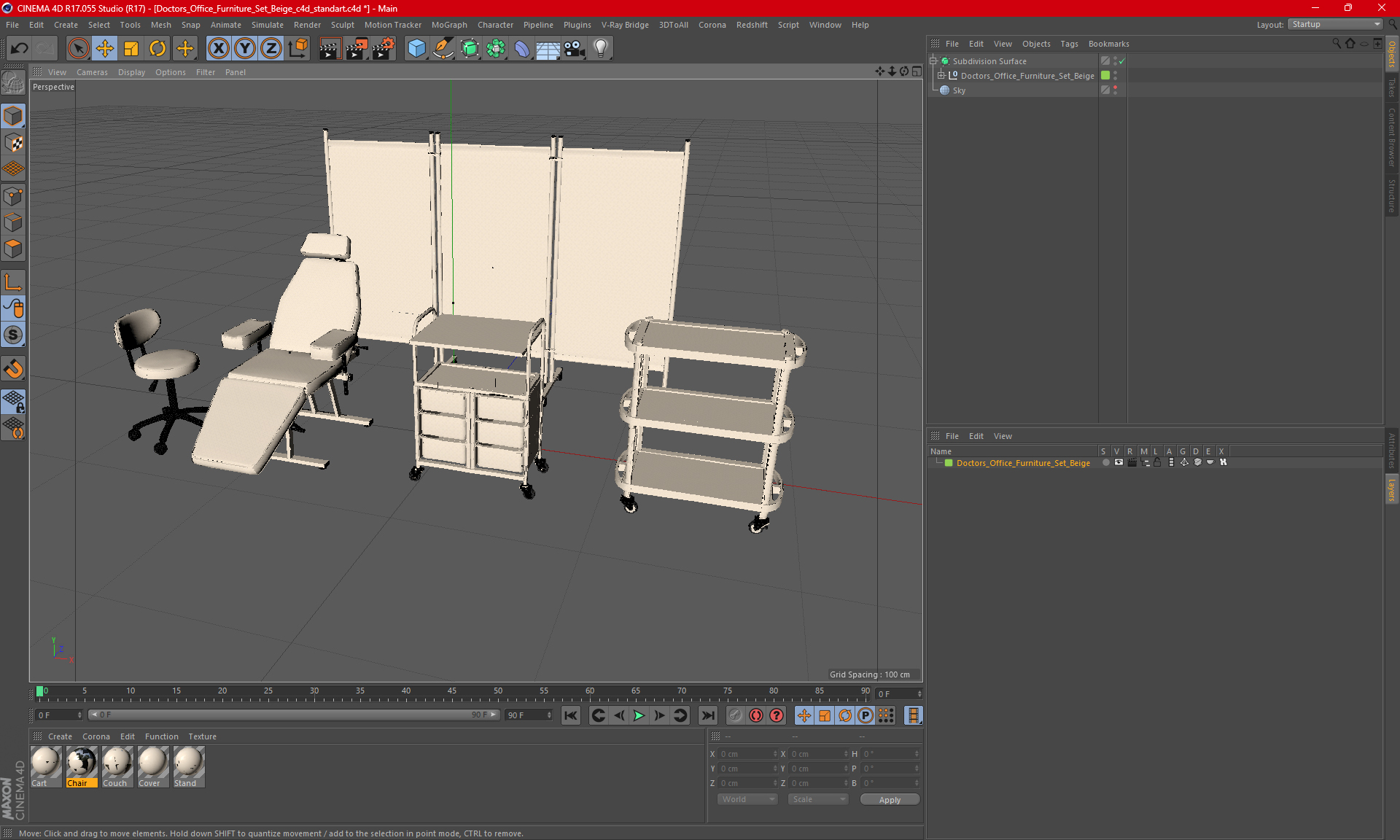The width and height of the screenshot is (1400, 840).
Task: Open Edit Render Settings icon
Action: click(x=384, y=48)
